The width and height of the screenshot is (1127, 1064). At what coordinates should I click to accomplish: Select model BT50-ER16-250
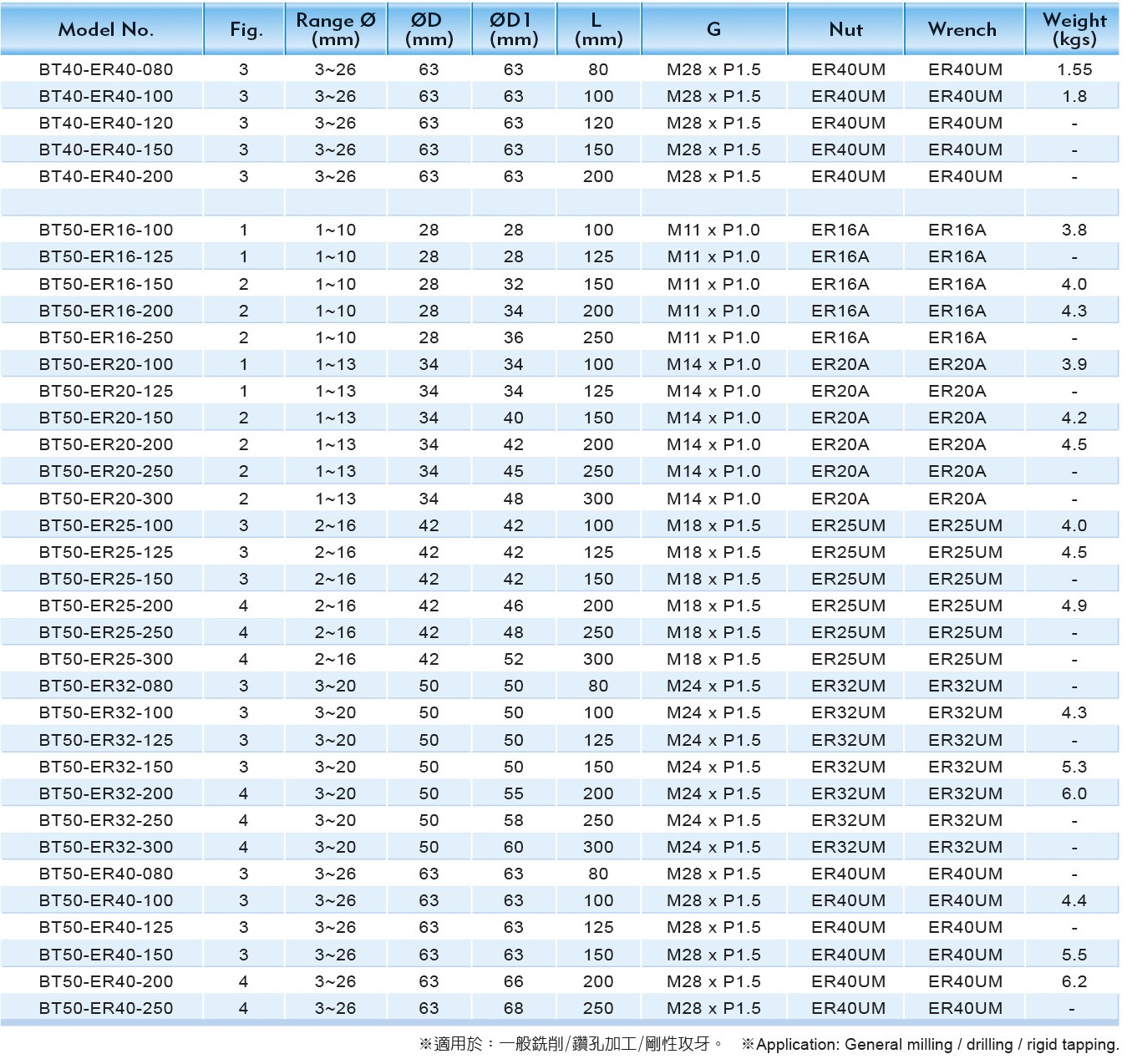(106, 337)
